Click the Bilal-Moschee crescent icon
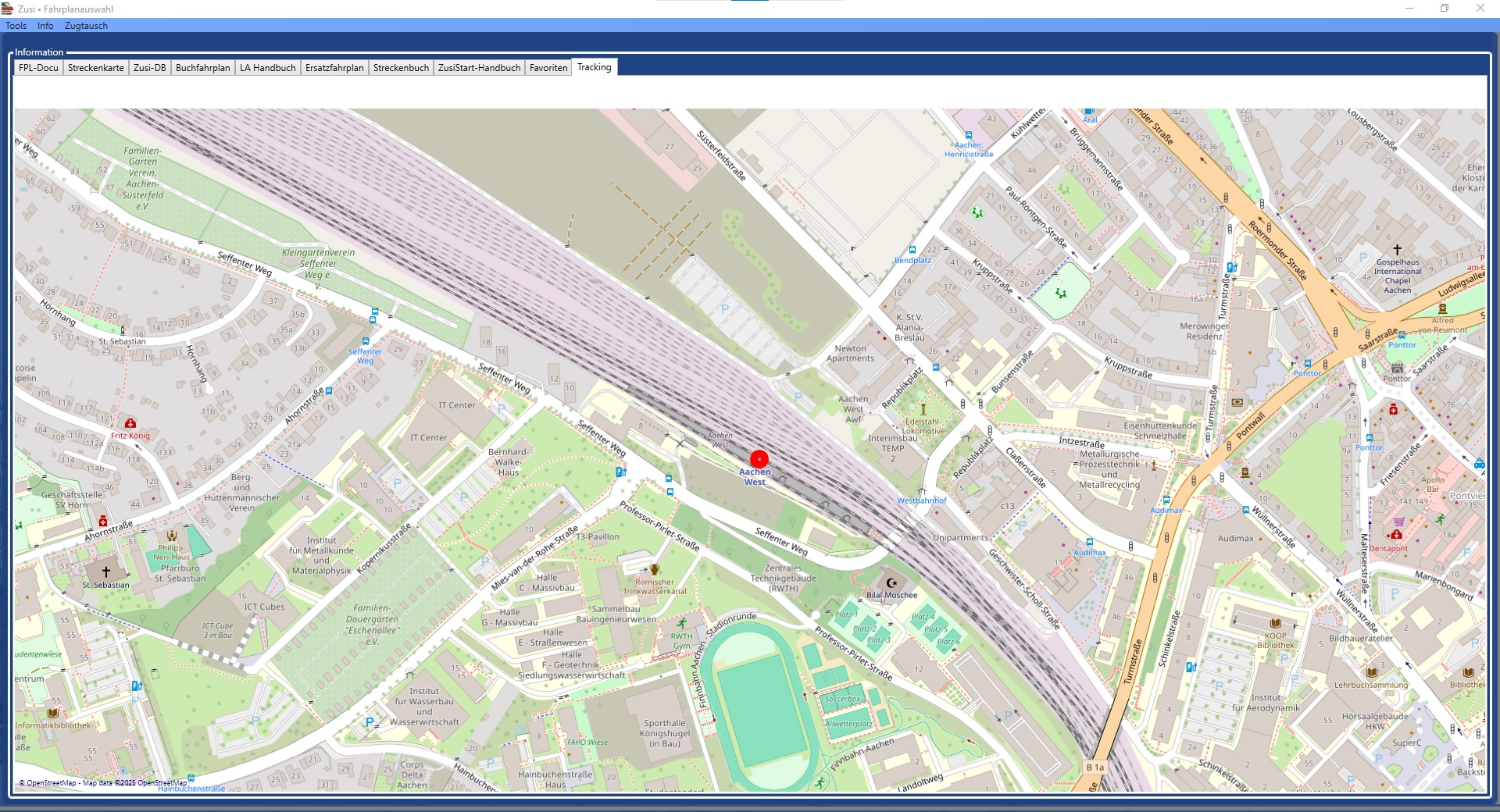Screen dimensions: 1500x812 pos(891,582)
